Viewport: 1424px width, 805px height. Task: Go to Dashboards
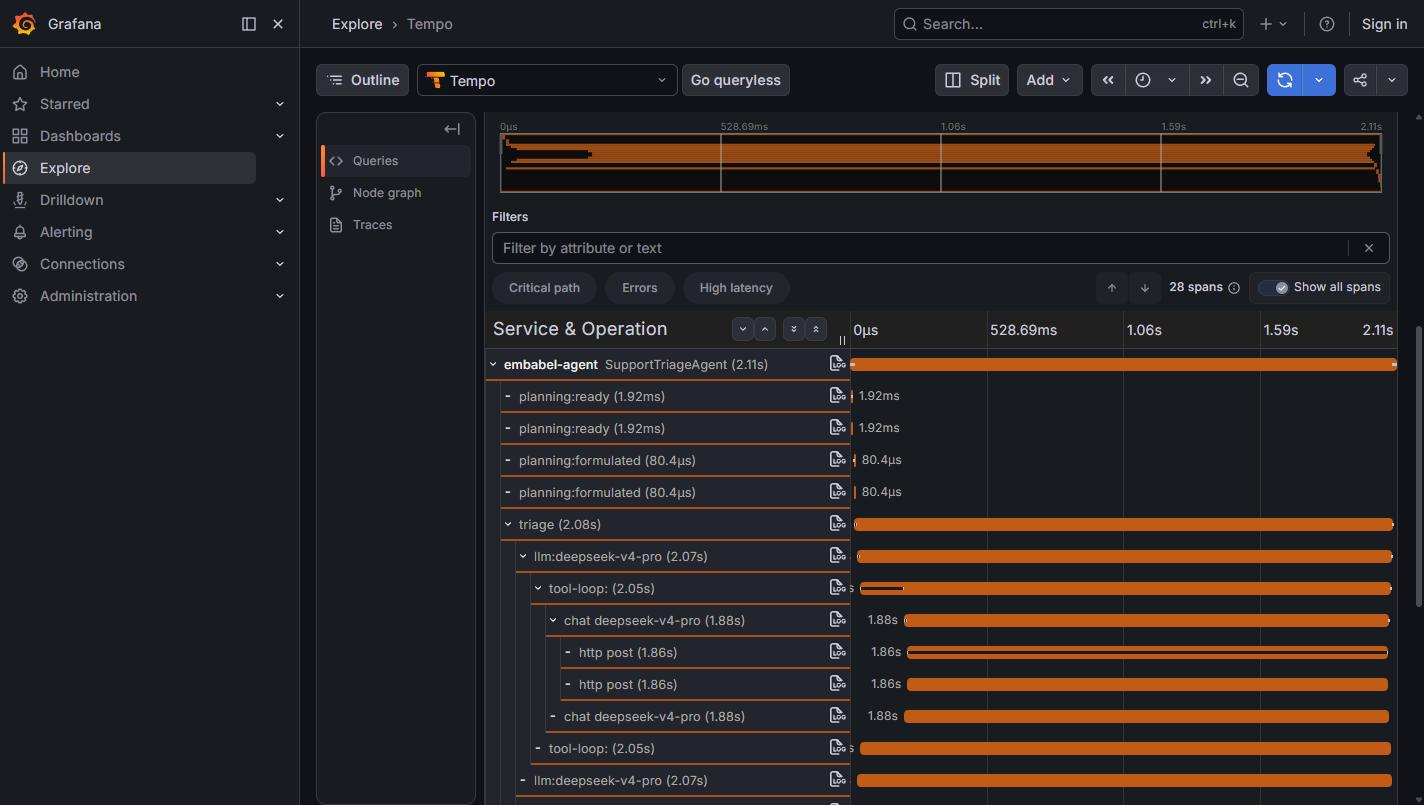click(80, 136)
